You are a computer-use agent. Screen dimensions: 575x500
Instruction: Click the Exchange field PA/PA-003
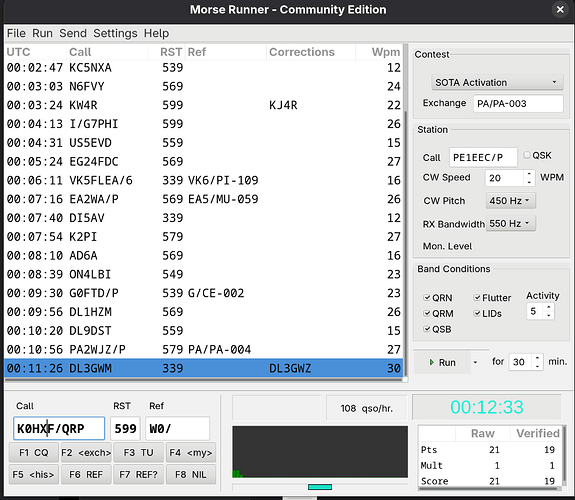click(518, 103)
